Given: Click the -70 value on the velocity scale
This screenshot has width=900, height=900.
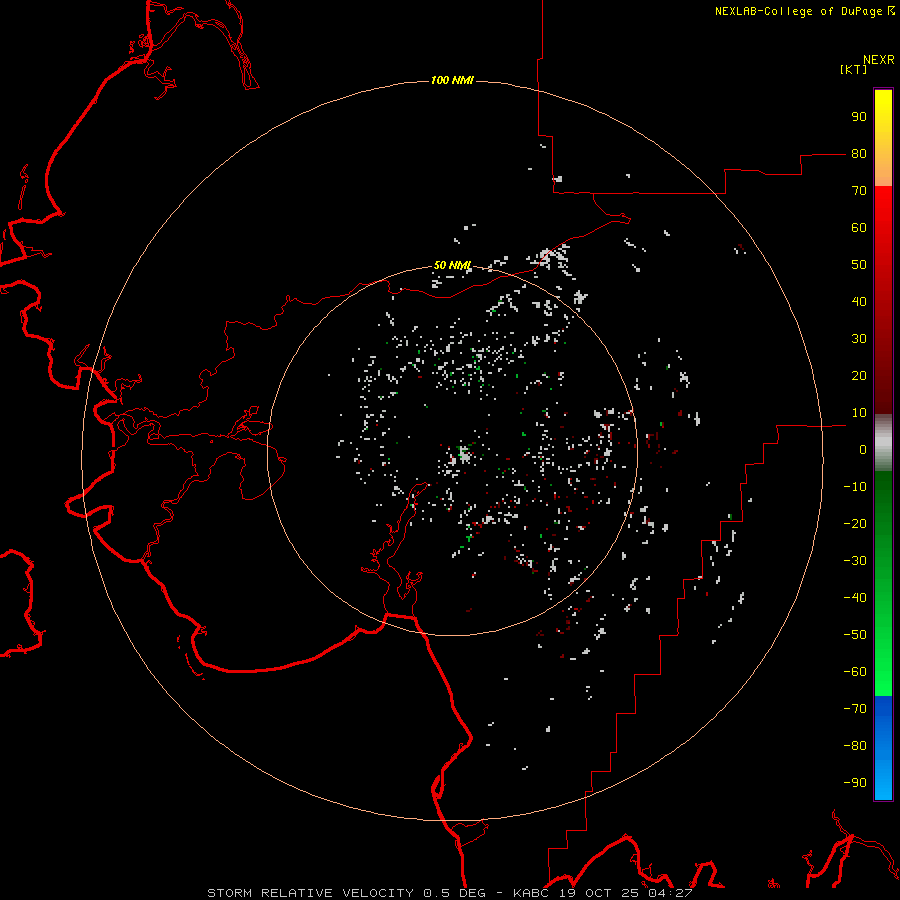Looking at the screenshot, I should click(x=855, y=708).
